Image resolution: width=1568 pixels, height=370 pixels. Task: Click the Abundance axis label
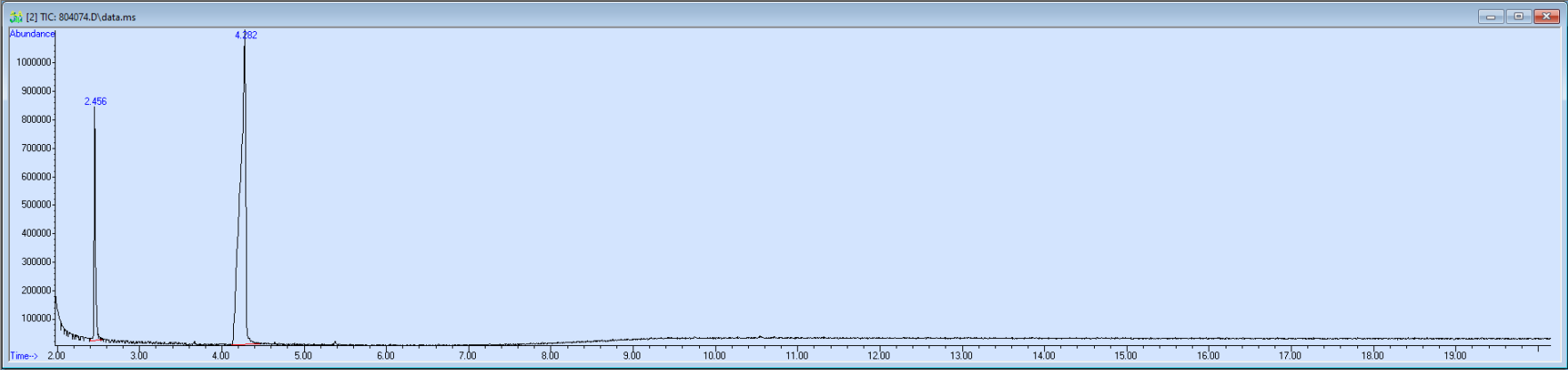(x=32, y=34)
